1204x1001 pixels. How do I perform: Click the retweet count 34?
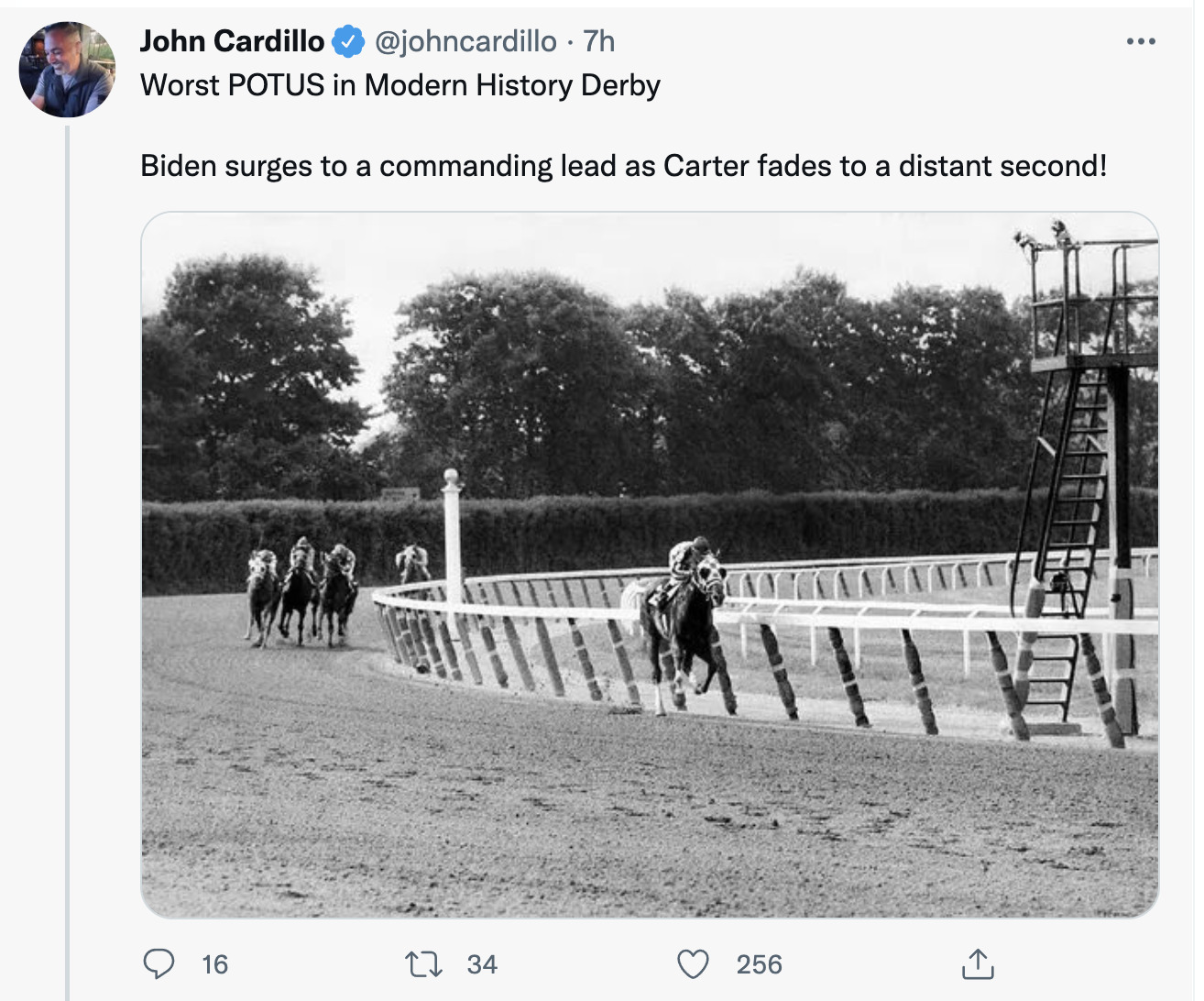(482, 964)
